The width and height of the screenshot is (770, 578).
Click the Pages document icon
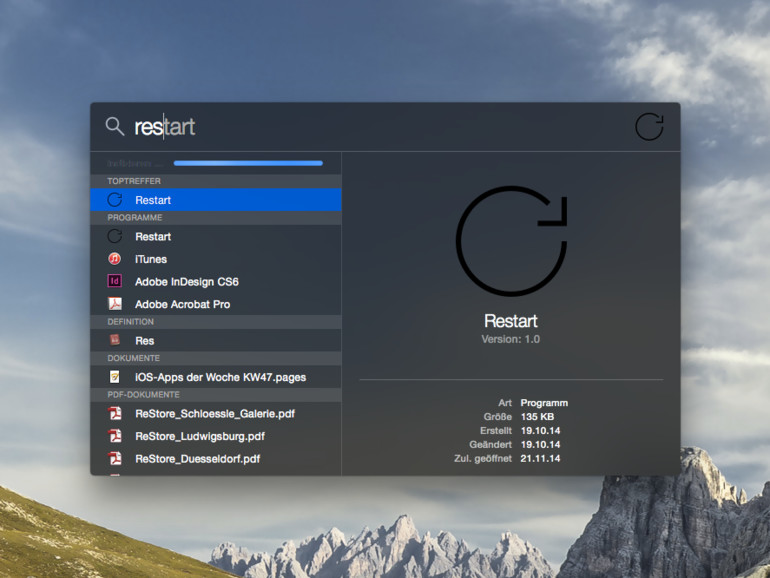pos(114,377)
